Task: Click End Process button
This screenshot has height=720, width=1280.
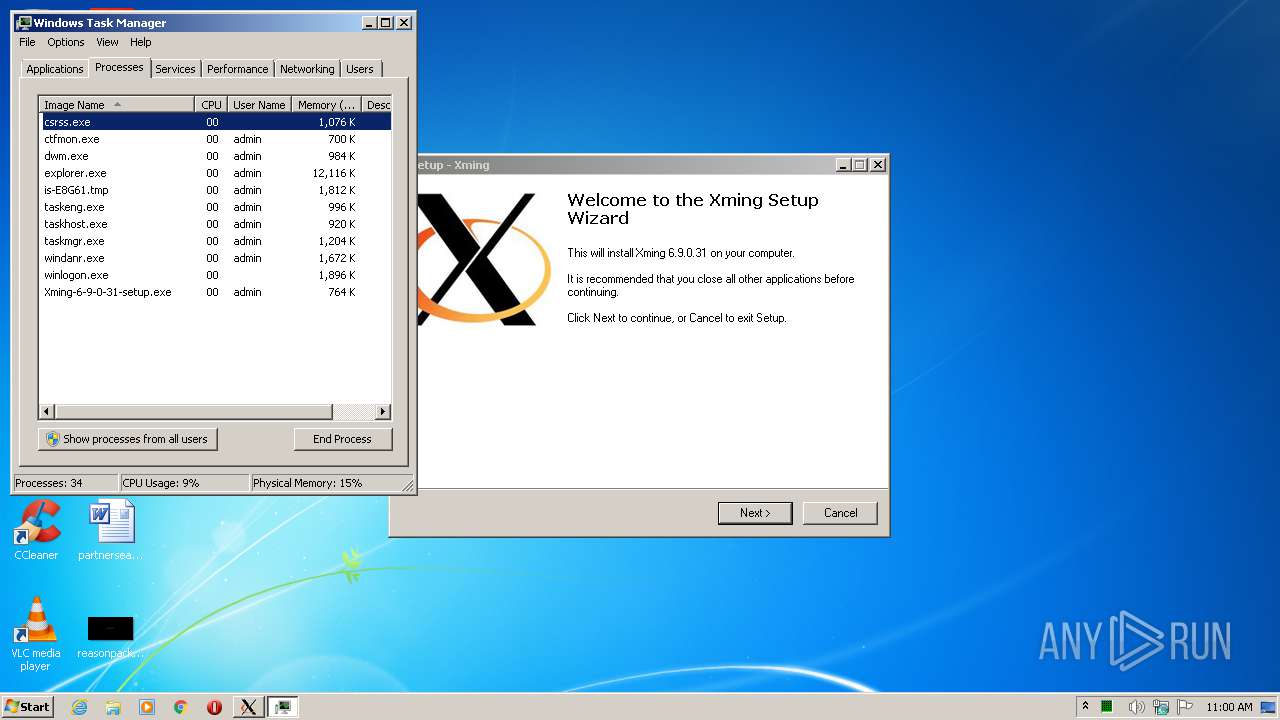Action: tap(343, 439)
